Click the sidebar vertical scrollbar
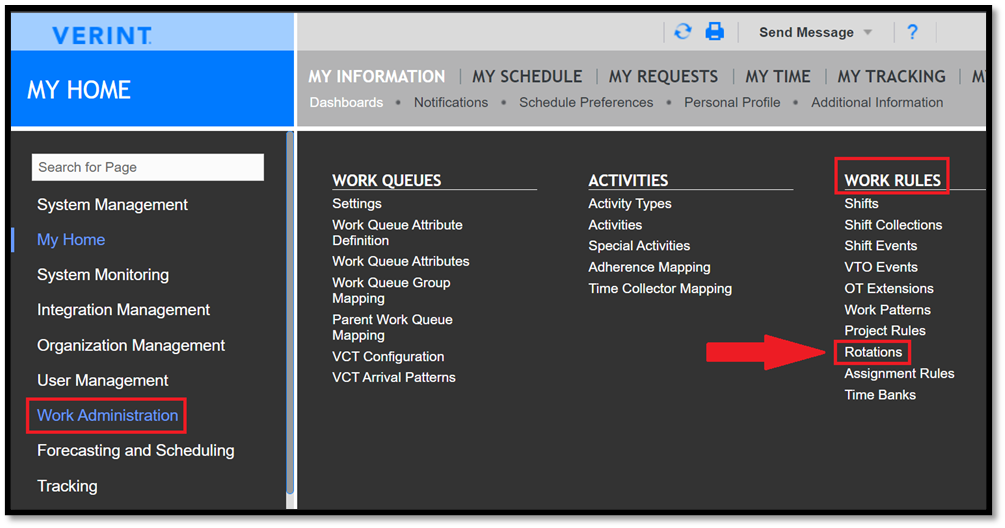The image size is (1005, 528). (x=290, y=312)
